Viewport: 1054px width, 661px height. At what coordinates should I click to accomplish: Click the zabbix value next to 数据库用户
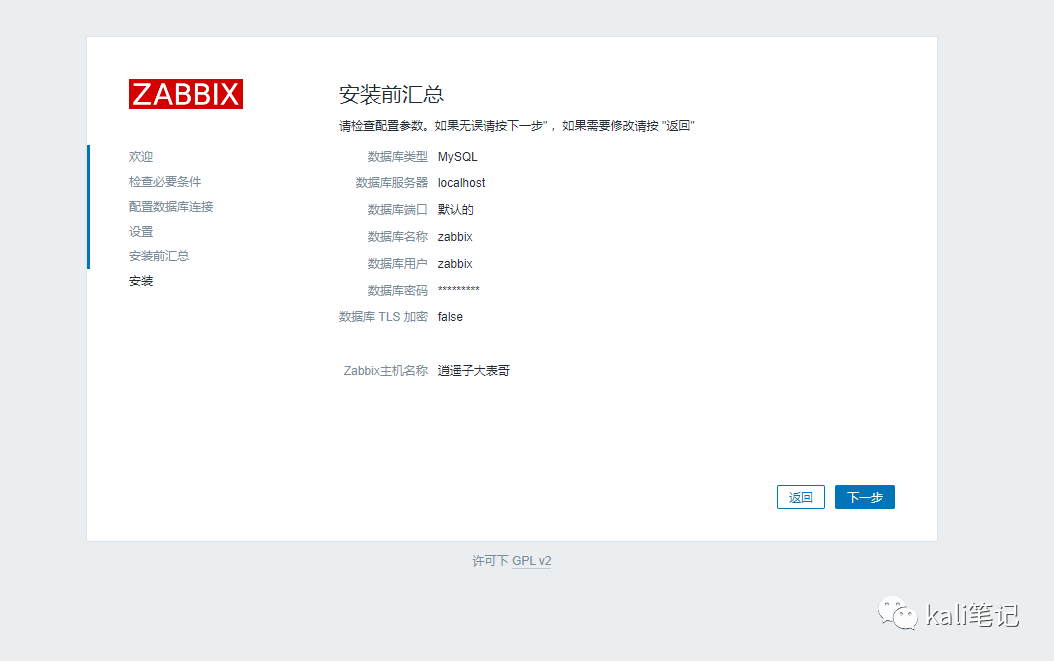coord(455,264)
